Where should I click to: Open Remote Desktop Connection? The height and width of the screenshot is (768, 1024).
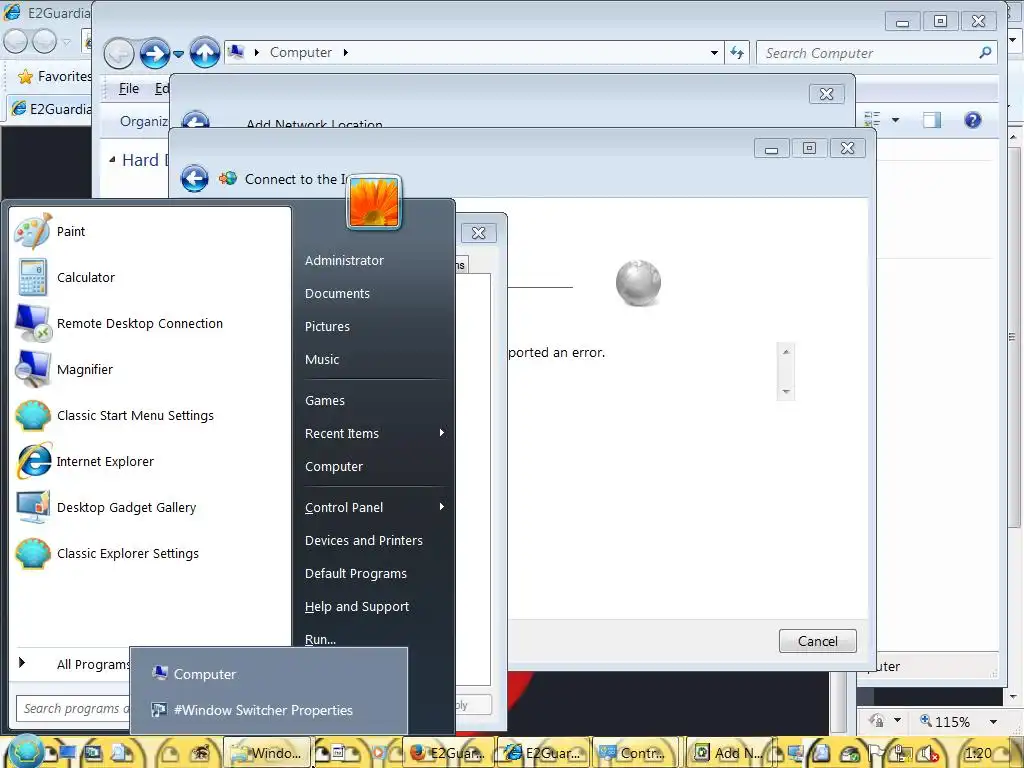click(150, 323)
